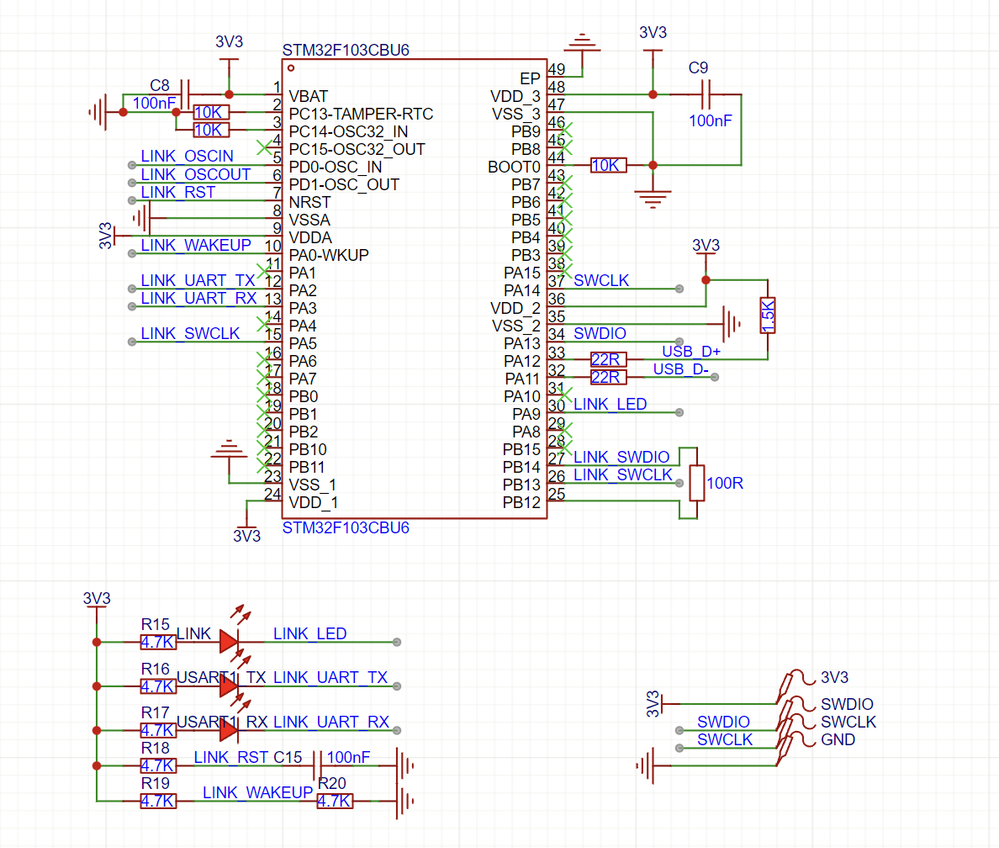Select ground symbol on VSS_2 pin
The image size is (999, 848).
731,324
